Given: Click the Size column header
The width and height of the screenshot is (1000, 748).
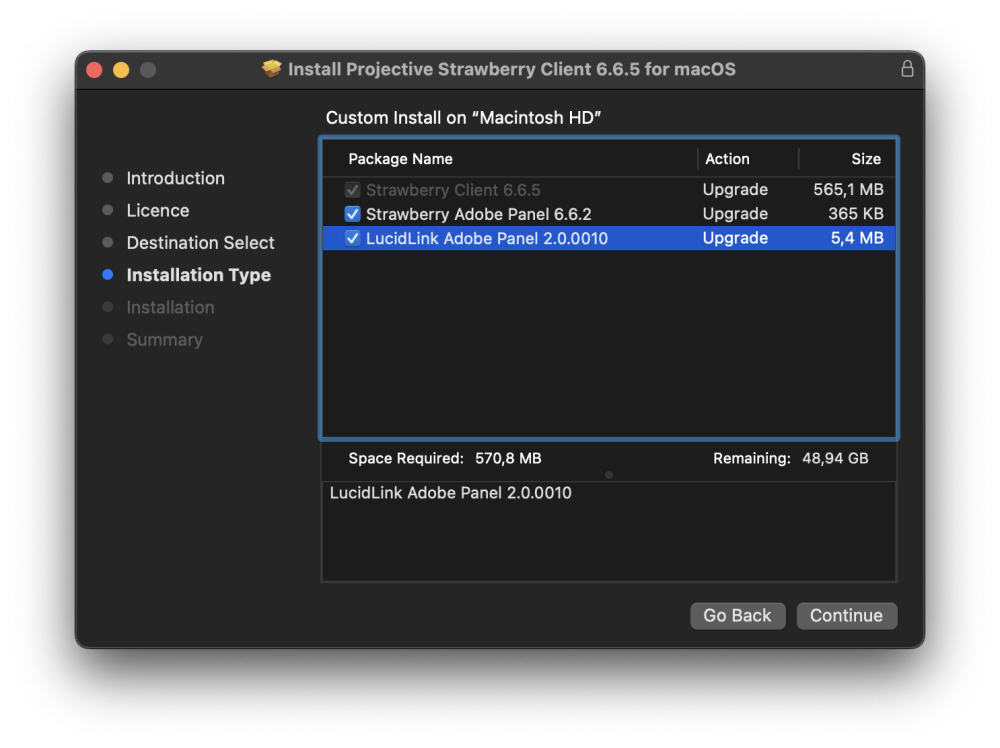Looking at the screenshot, I should 865,159.
